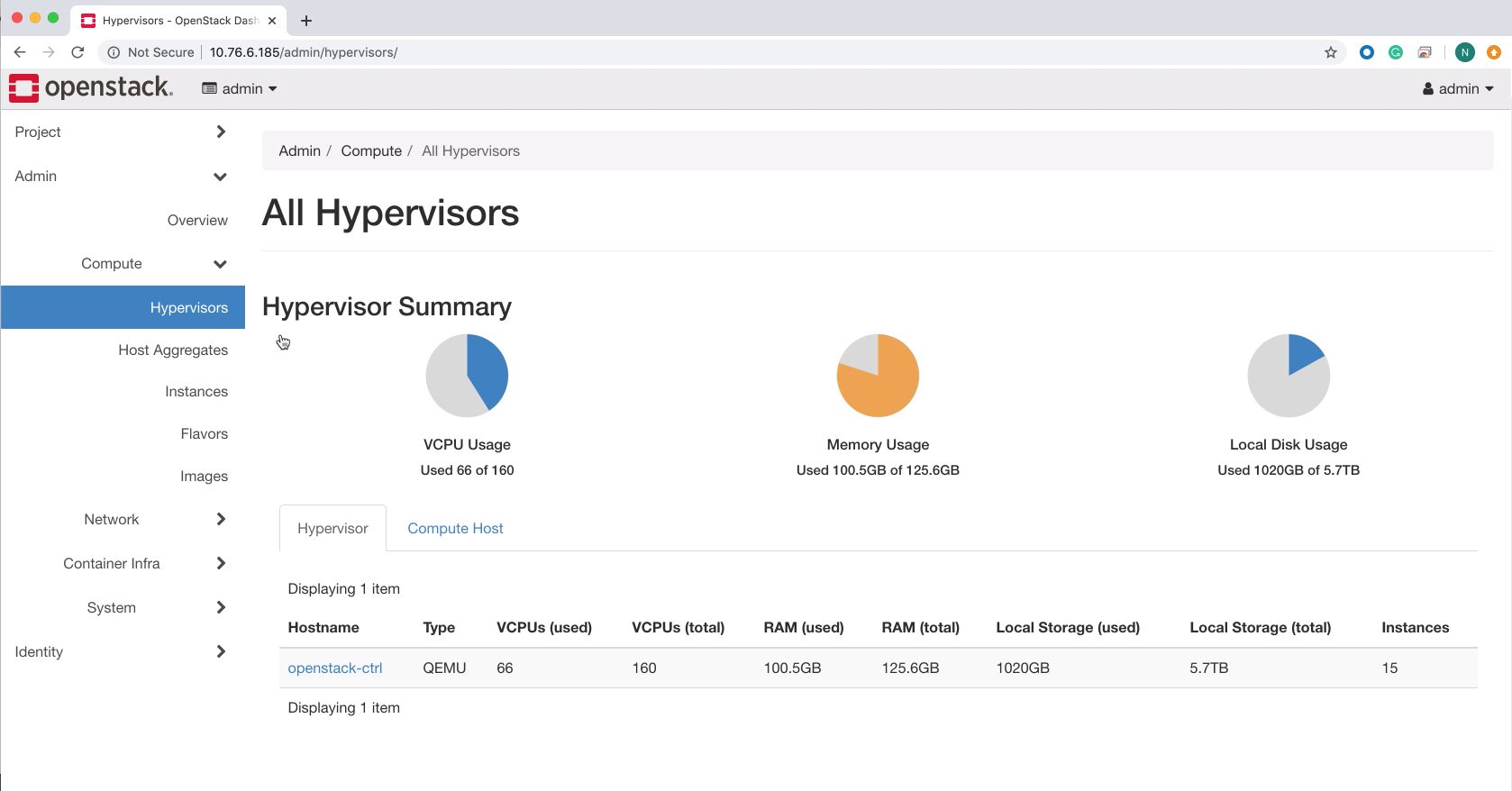This screenshot has height=791, width=1512.
Task: Click the Admin breadcrumb link
Action: 300,150
